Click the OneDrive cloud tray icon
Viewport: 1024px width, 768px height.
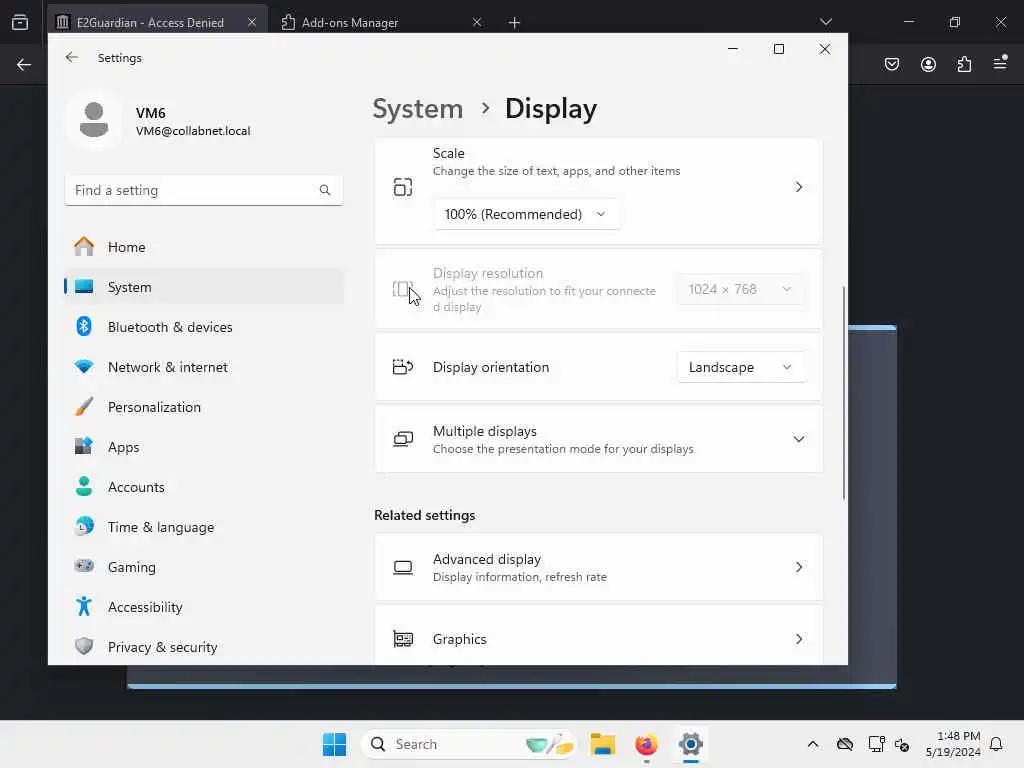click(x=845, y=744)
